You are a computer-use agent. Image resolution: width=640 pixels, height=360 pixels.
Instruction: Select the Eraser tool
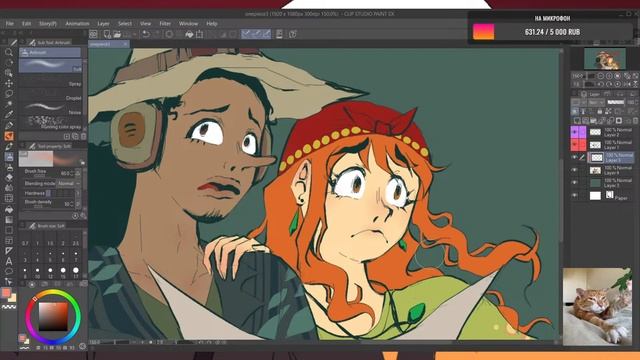[9, 178]
